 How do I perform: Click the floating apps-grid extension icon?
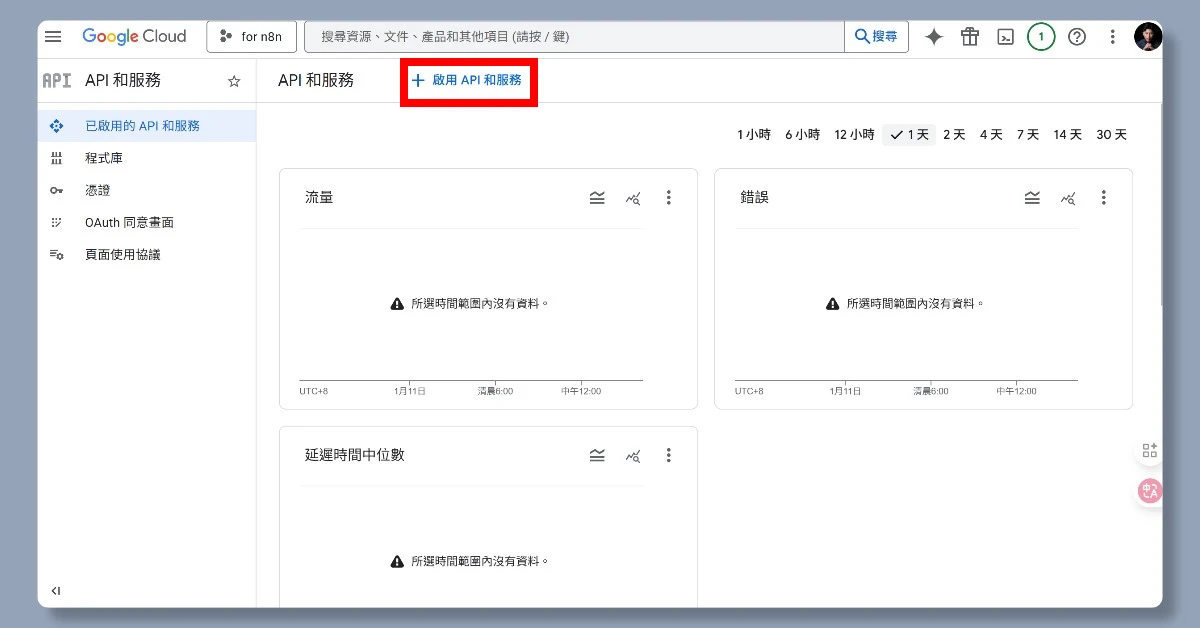click(x=1149, y=451)
